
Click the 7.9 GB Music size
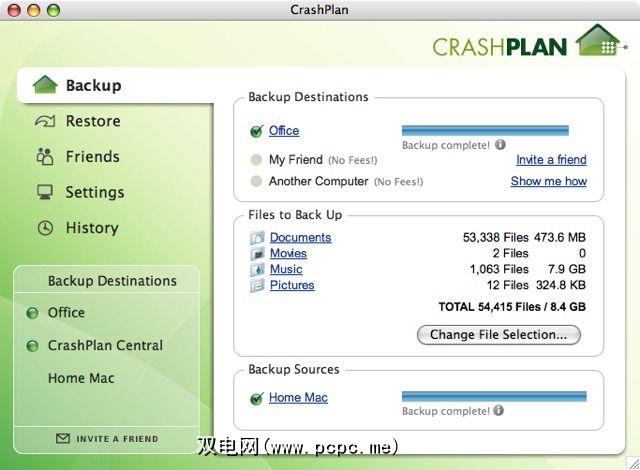tap(567, 269)
